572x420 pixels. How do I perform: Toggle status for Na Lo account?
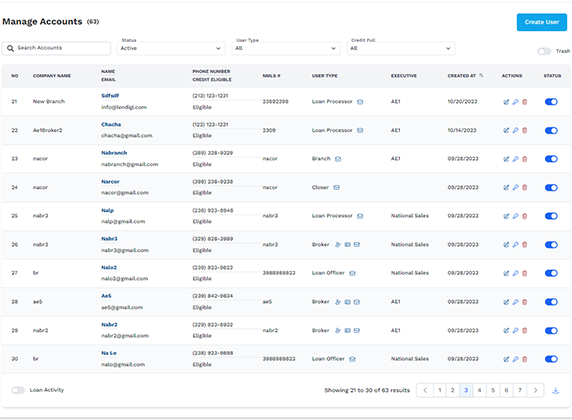[551, 359]
